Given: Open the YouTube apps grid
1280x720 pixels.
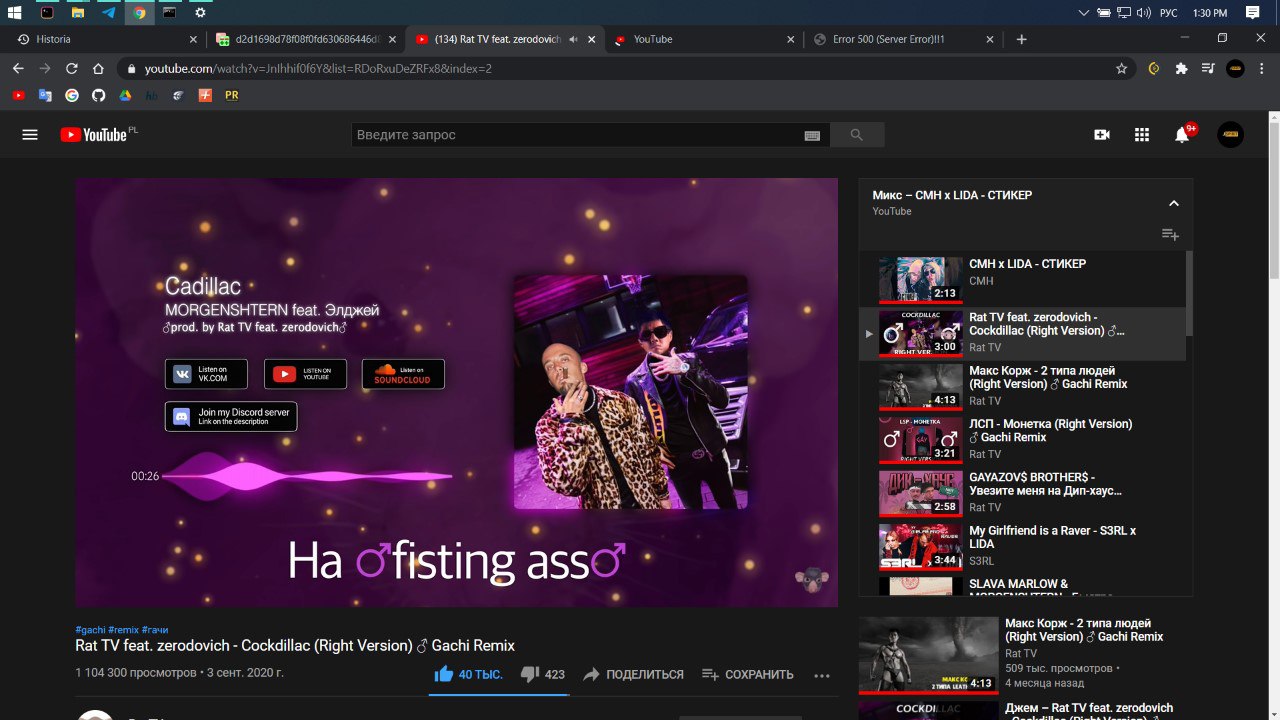Looking at the screenshot, I should point(1142,135).
